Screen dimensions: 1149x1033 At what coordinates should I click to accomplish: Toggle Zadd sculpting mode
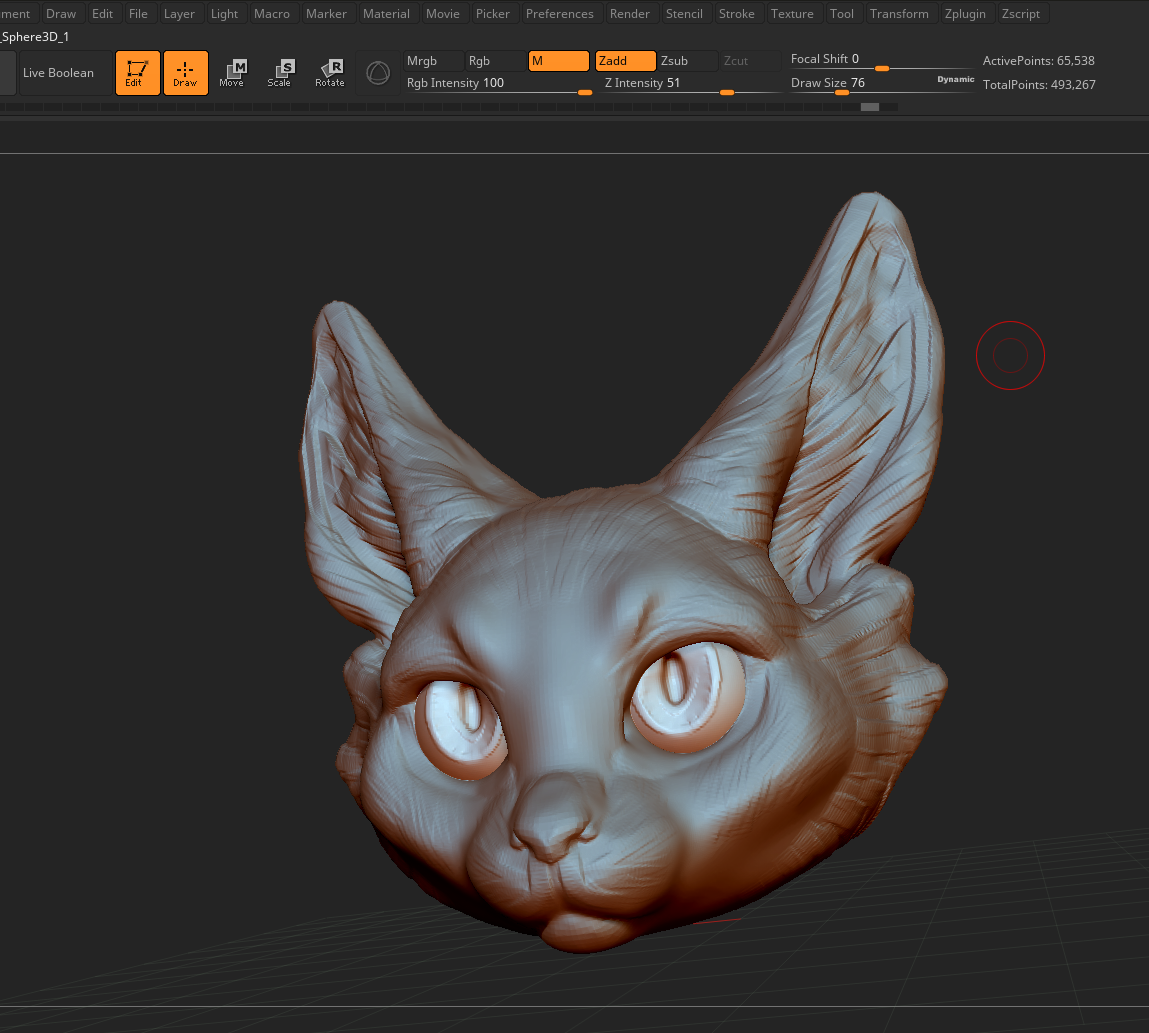pos(625,61)
